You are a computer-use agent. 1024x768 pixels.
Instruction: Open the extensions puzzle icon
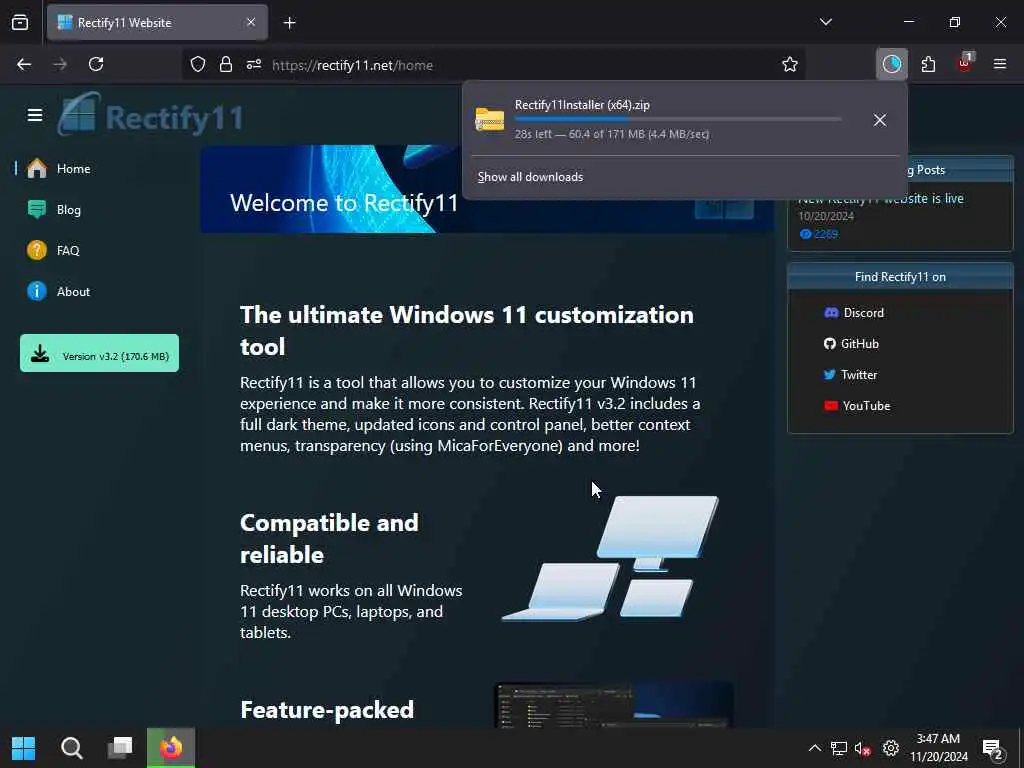(928, 64)
